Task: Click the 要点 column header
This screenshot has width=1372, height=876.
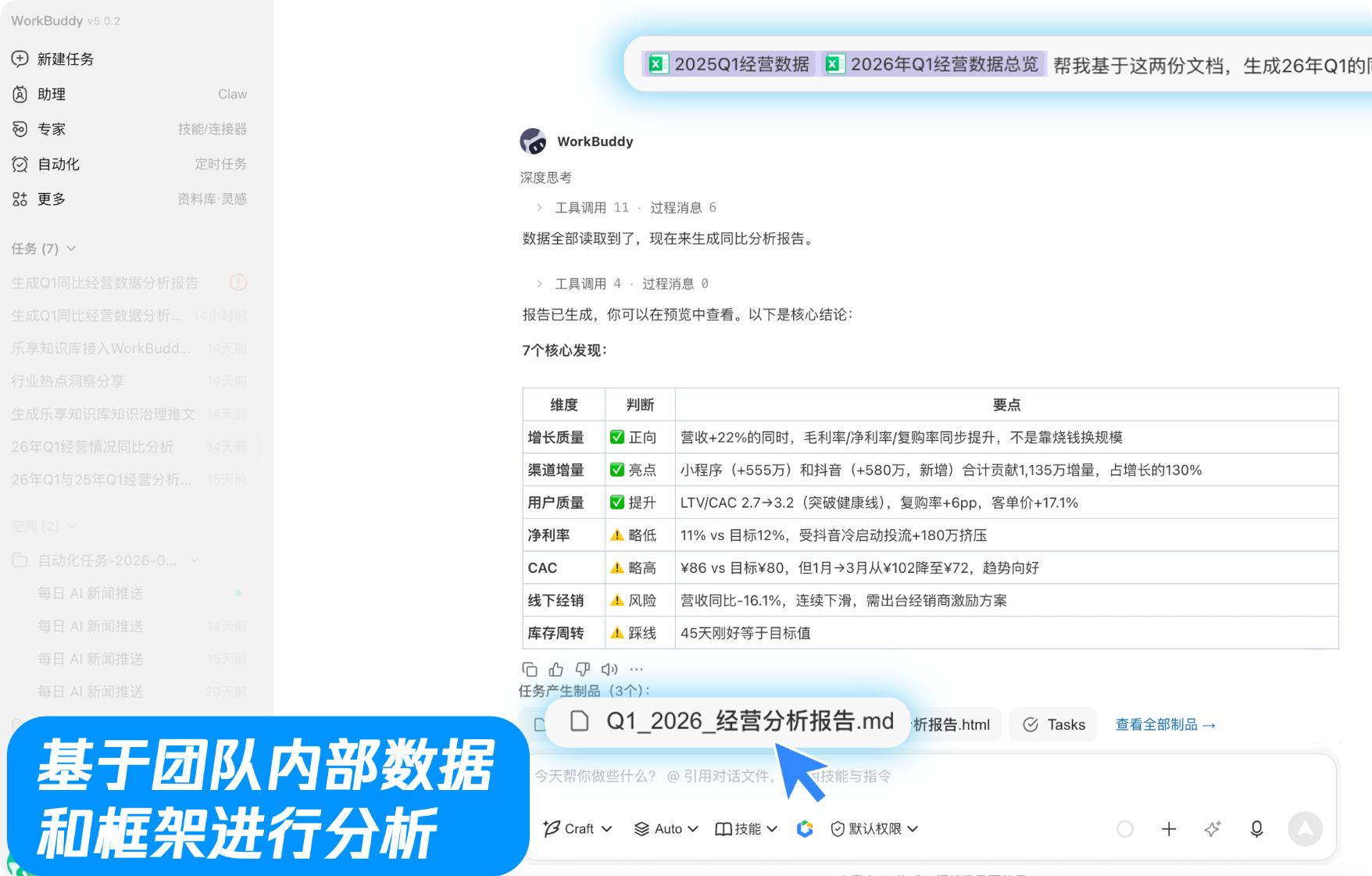Action: (x=1006, y=405)
